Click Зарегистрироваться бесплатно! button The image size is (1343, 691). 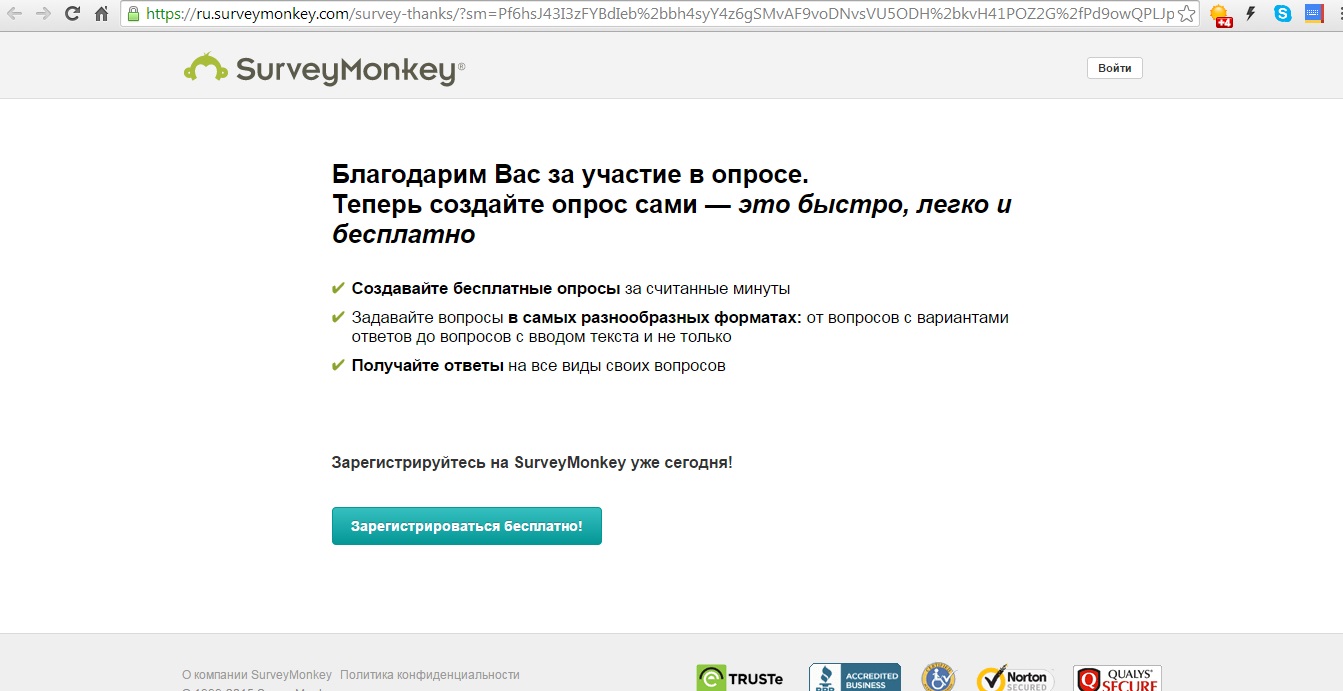pyautogui.click(x=467, y=526)
